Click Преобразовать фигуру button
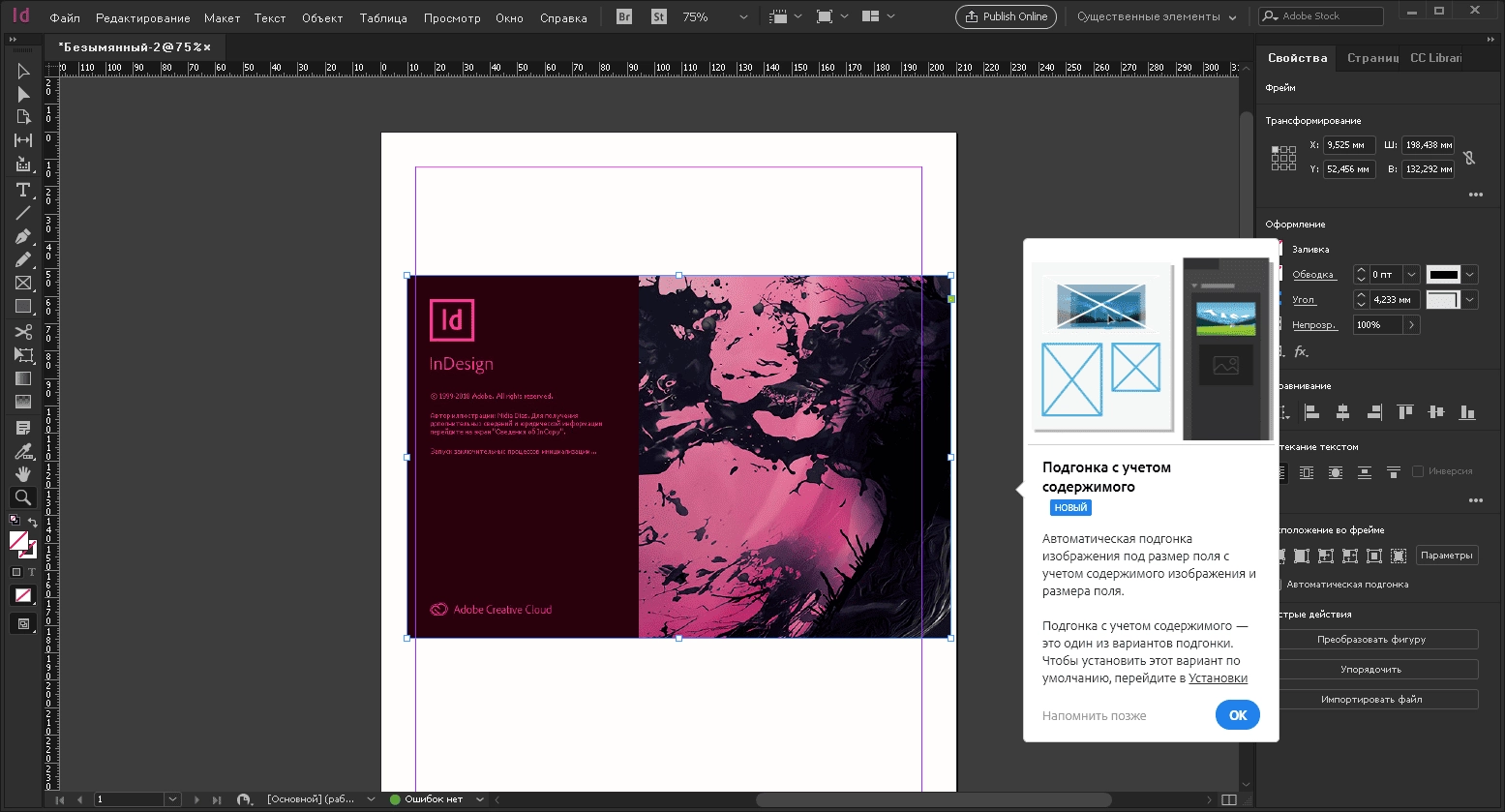The height and width of the screenshot is (812, 1505). (x=1370, y=640)
